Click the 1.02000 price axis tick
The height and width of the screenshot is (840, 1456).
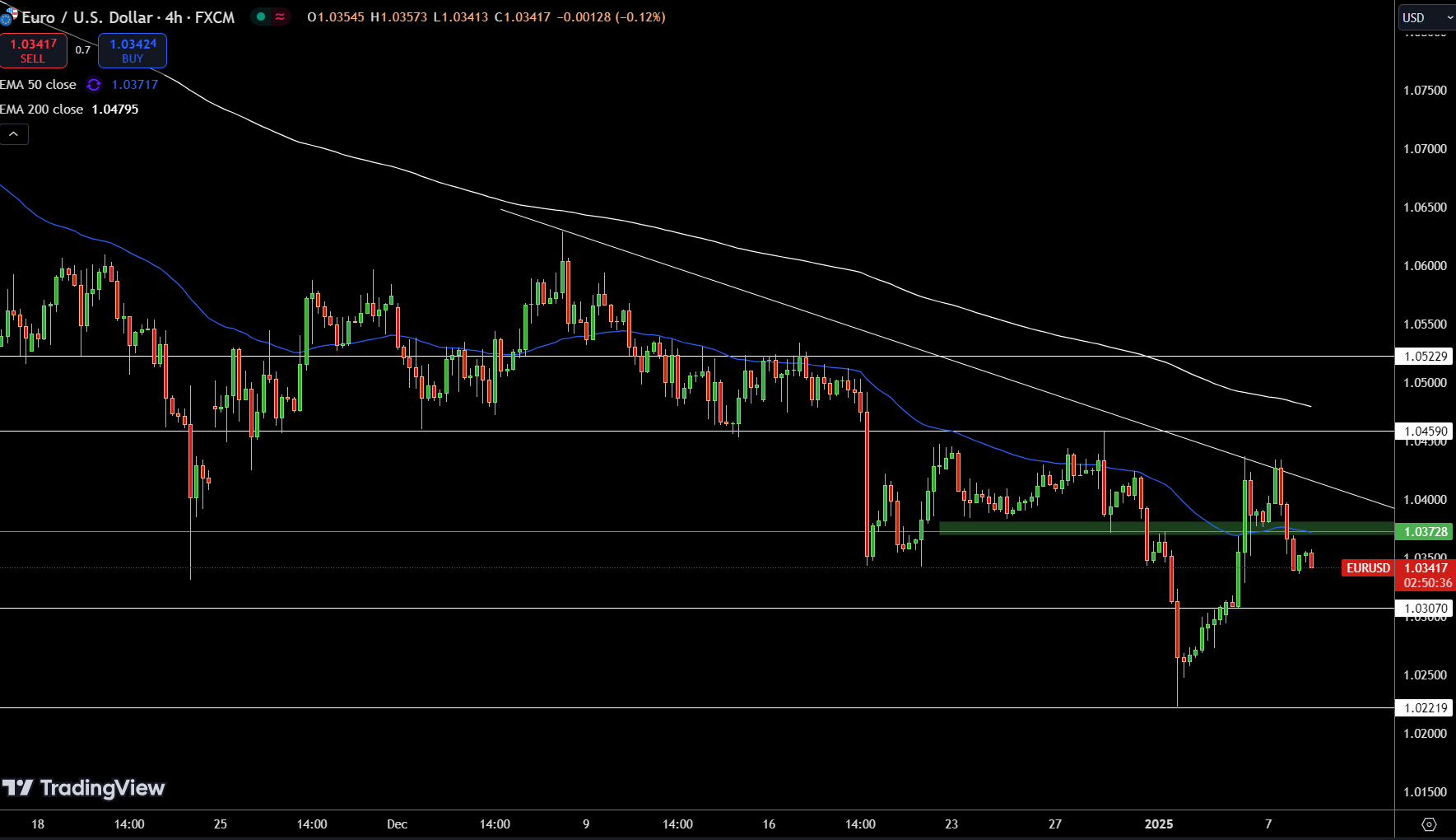click(x=1425, y=734)
